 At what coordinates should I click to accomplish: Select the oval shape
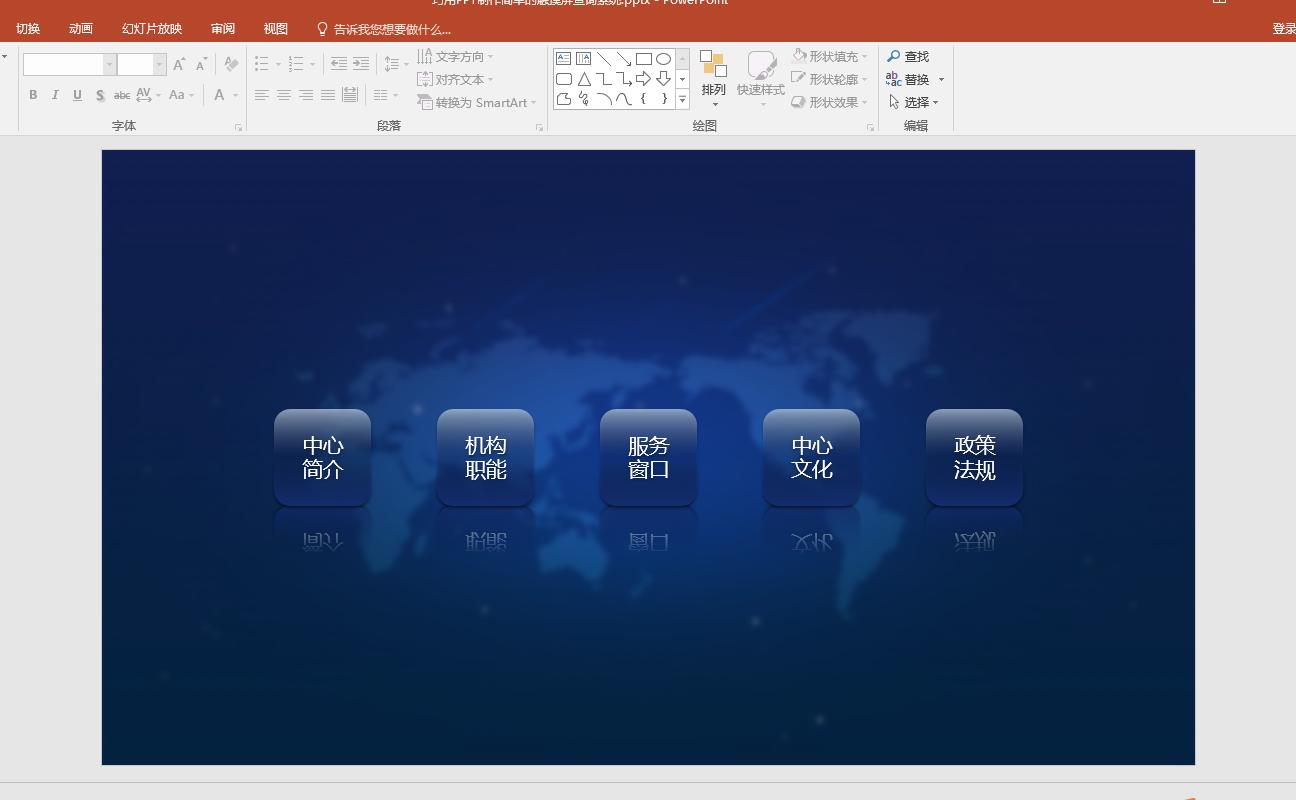point(663,59)
